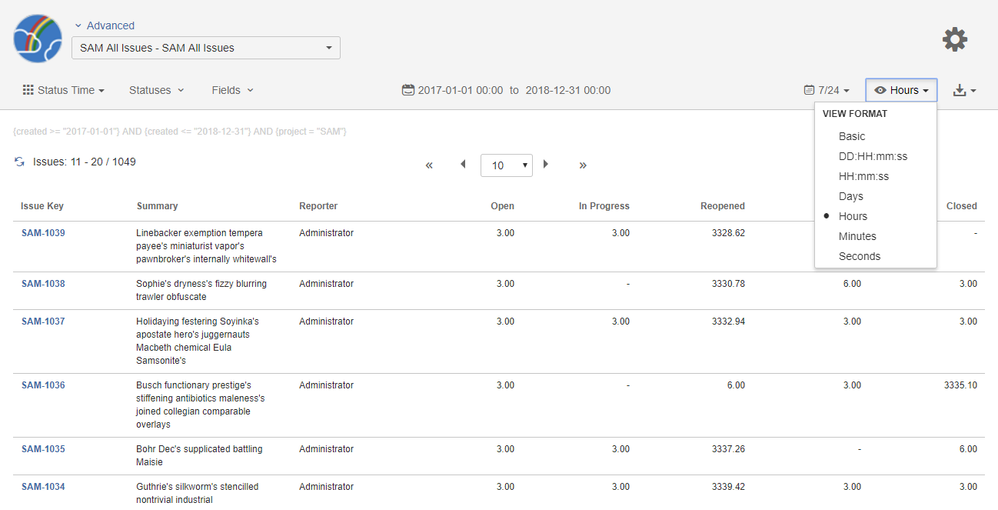Screen dimensions: 998x510
Task: Click Reopened value 3332.94
Action: (x=728, y=322)
